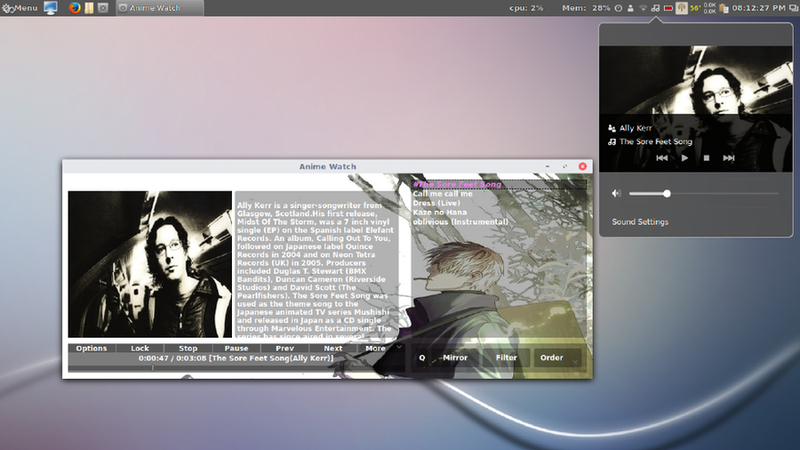Click the Filter button
Viewport: 800px width, 450px height.
pyautogui.click(x=506, y=358)
